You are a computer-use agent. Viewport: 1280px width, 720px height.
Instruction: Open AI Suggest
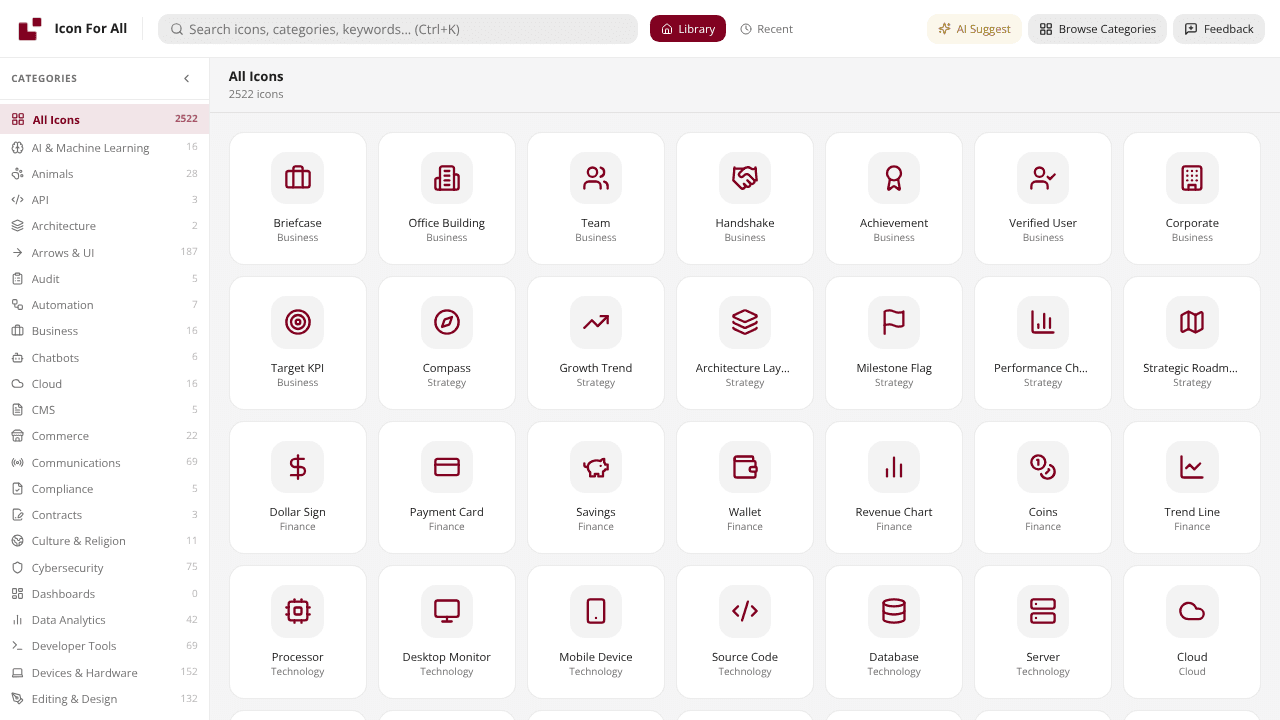(x=974, y=29)
